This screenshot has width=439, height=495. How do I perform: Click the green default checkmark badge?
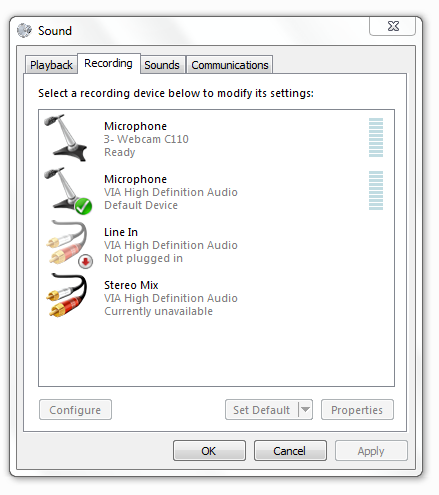tap(83, 206)
